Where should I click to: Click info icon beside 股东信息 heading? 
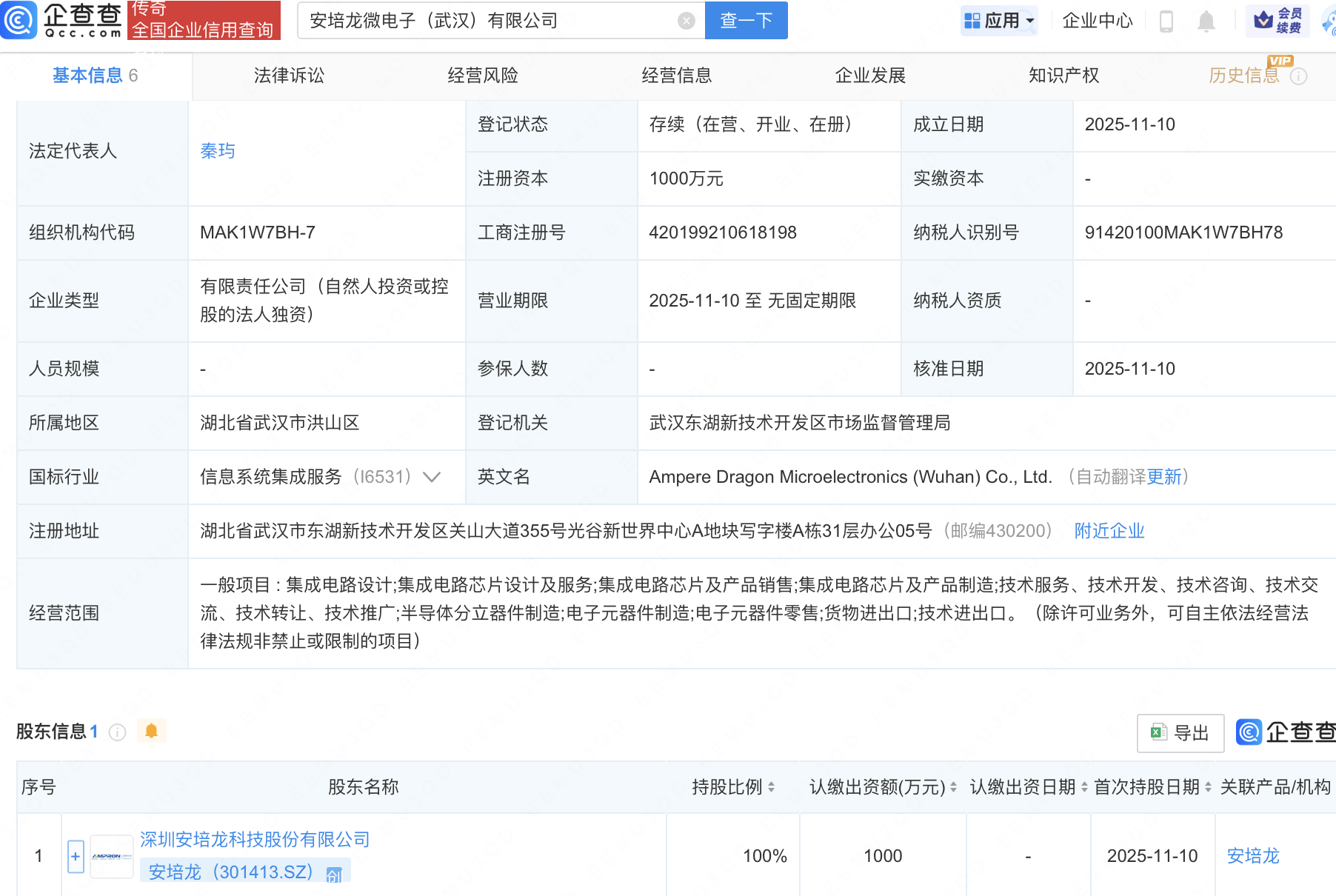tap(117, 732)
